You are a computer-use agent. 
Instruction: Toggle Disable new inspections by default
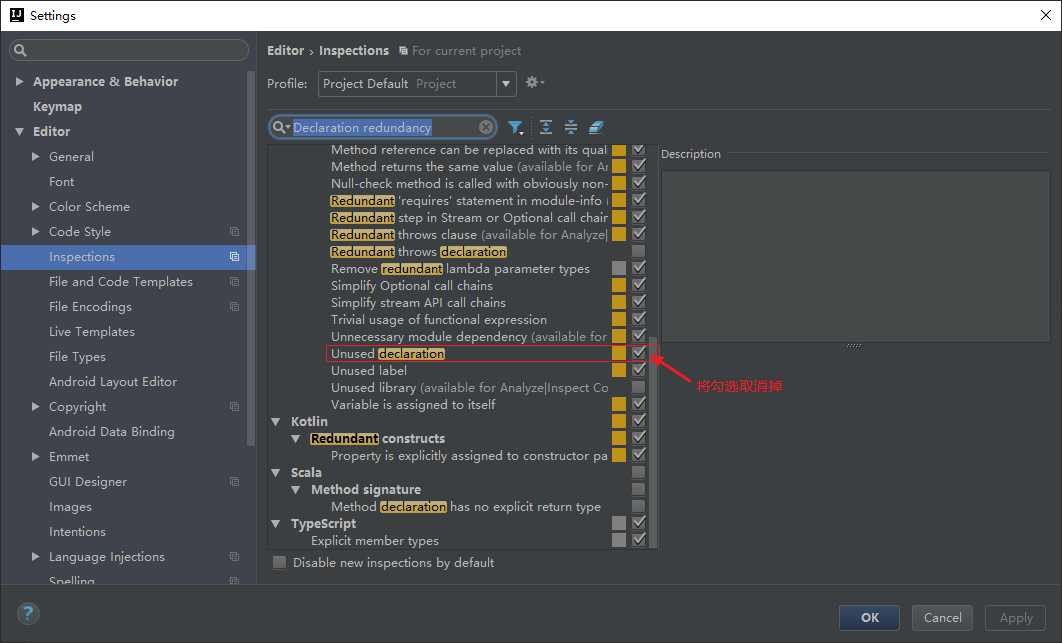pos(279,562)
